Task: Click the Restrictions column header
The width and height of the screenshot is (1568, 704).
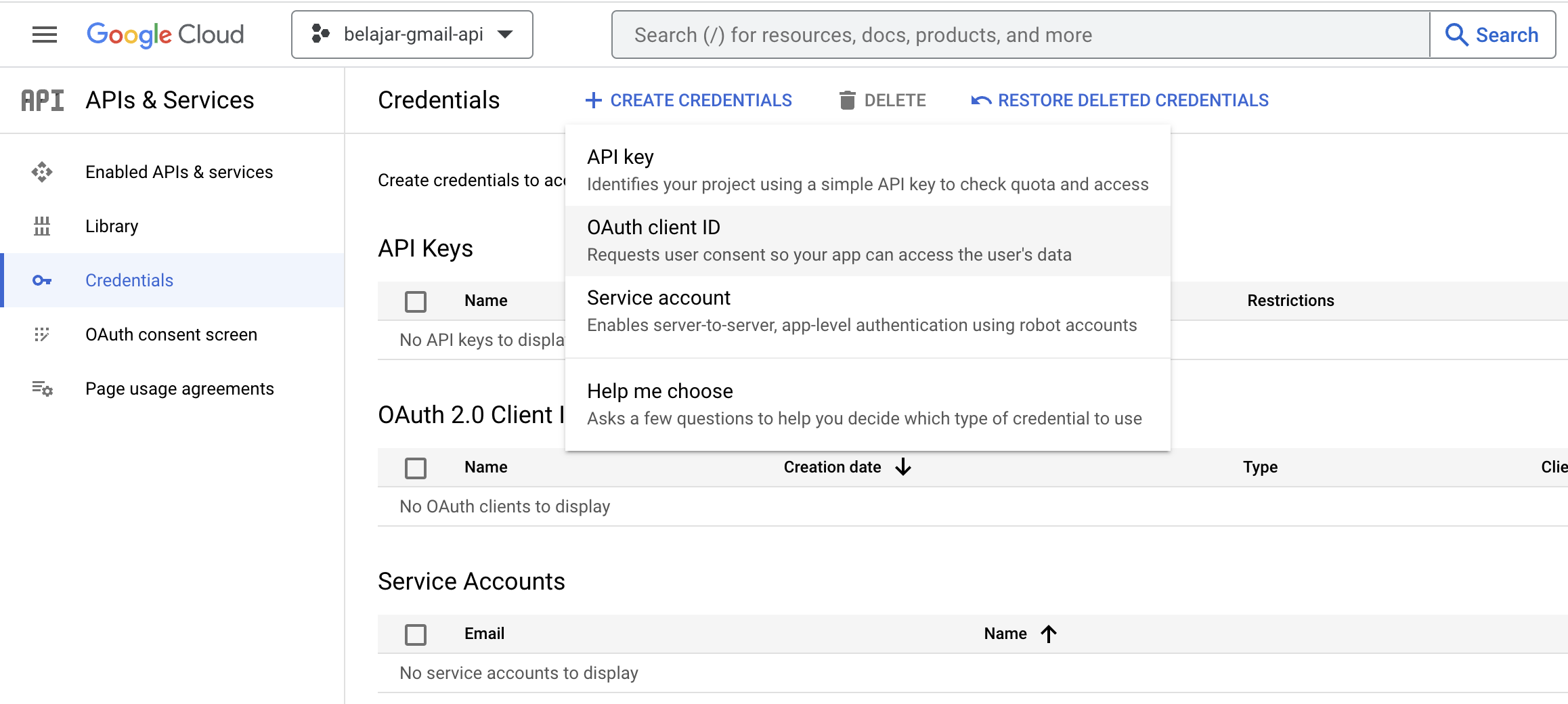Action: [x=1290, y=301]
